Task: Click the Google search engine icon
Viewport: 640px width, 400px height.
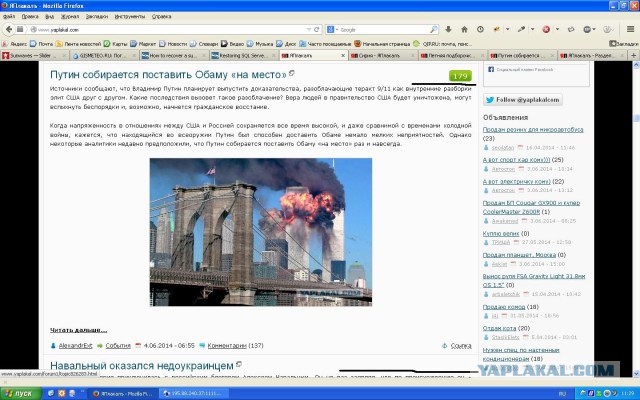Action: (x=331, y=29)
